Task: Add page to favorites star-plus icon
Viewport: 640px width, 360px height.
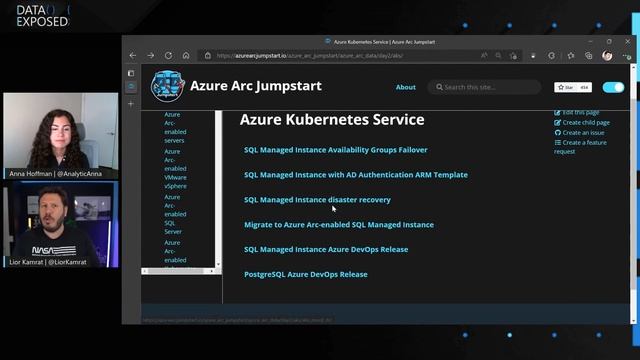Action: point(513,56)
